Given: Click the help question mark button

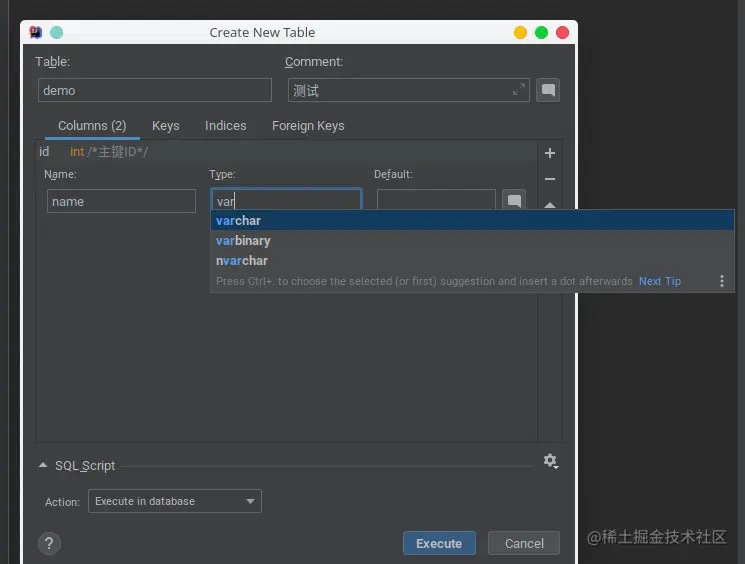Looking at the screenshot, I should (x=49, y=543).
